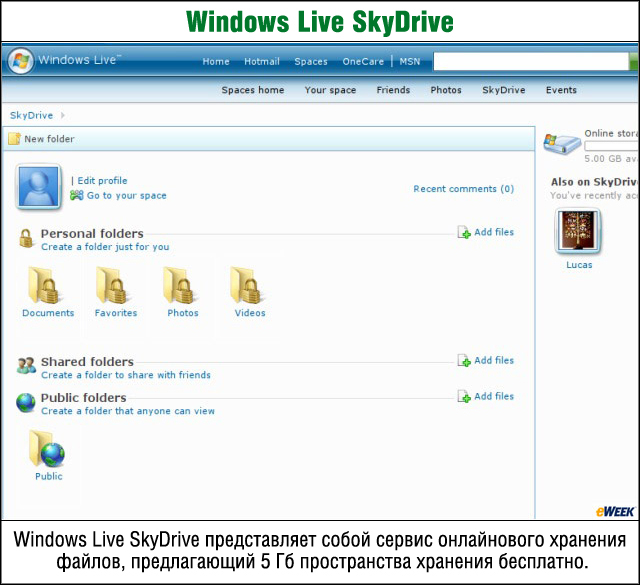This screenshot has width=640, height=585.
Task: Click the Add files icon for Public folders
Action: click(x=464, y=396)
